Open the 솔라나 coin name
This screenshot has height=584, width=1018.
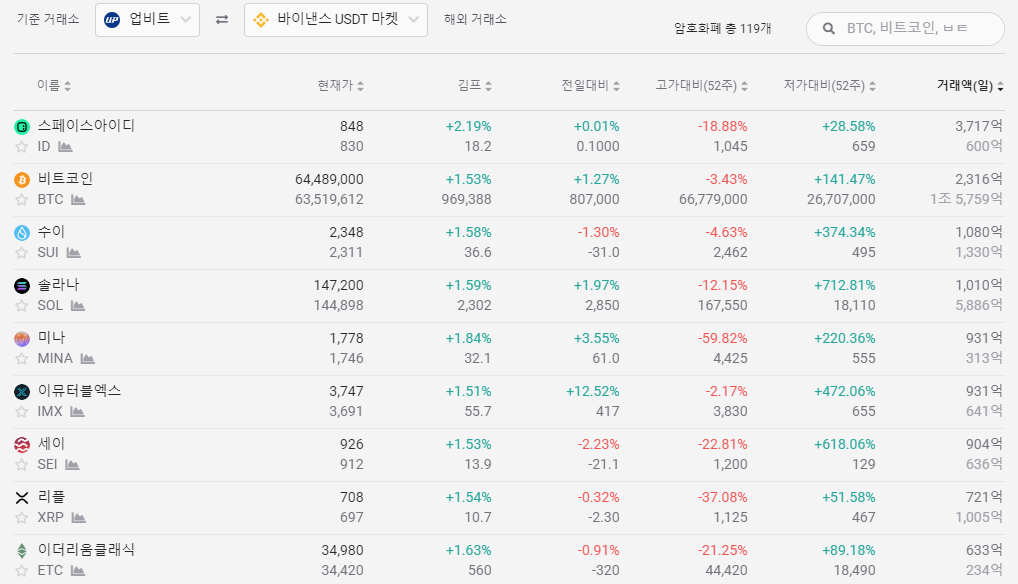click(x=58, y=285)
